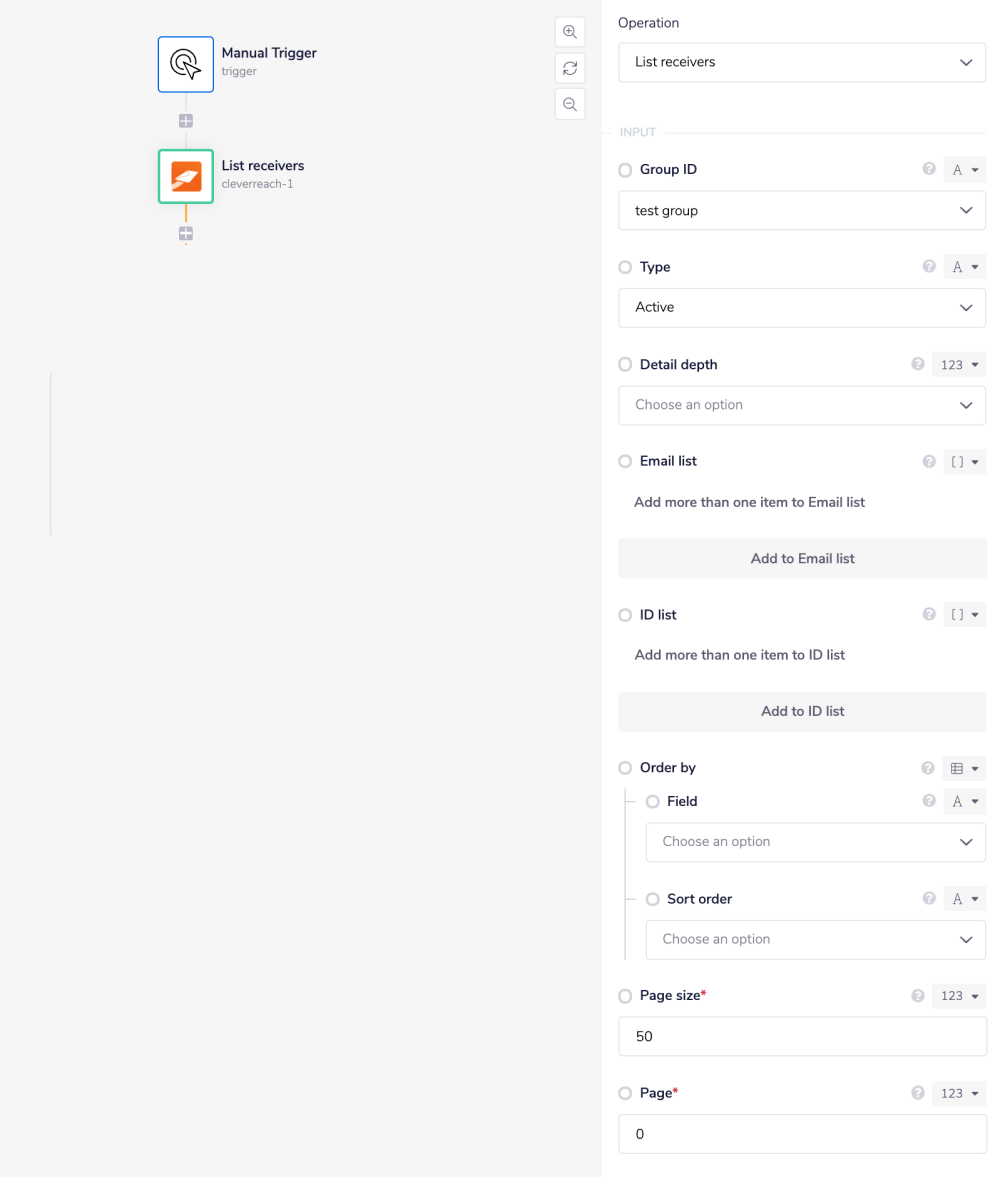The image size is (1000, 1177).
Task: Click the plus connector below the Manual Trigger node
Action: (x=185, y=120)
